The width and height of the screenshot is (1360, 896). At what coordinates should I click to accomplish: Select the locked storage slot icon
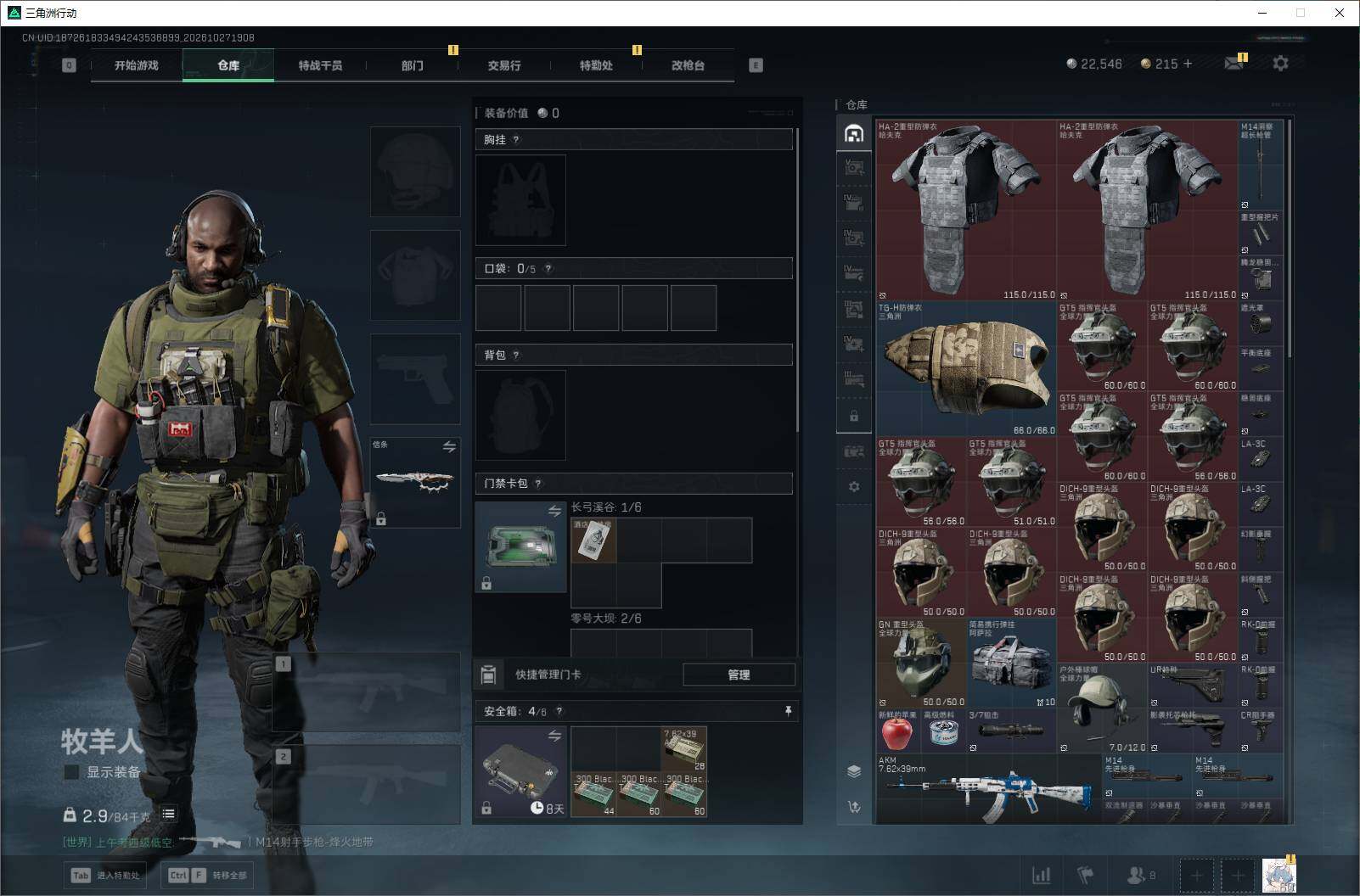click(x=854, y=417)
